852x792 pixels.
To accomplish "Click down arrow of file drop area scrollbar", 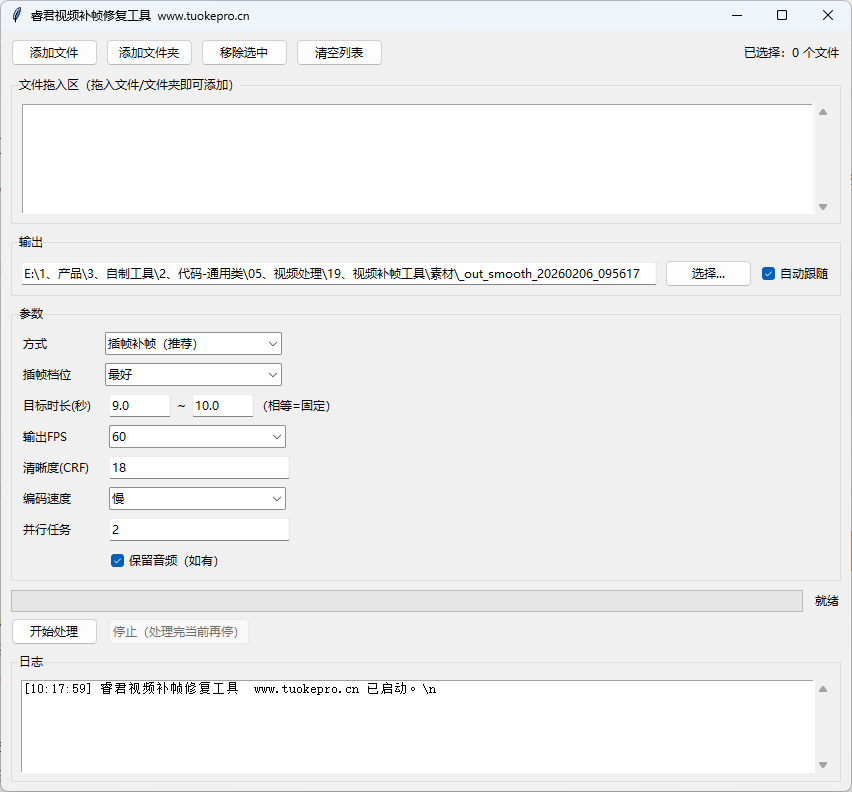I will point(823,207).
